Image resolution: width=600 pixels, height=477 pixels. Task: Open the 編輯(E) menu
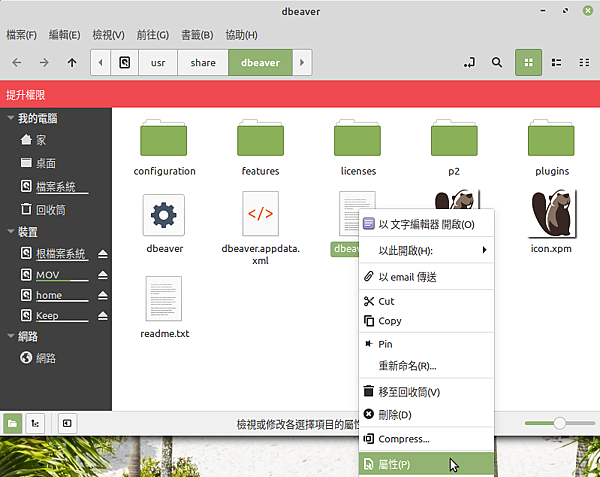click(64, 35)
